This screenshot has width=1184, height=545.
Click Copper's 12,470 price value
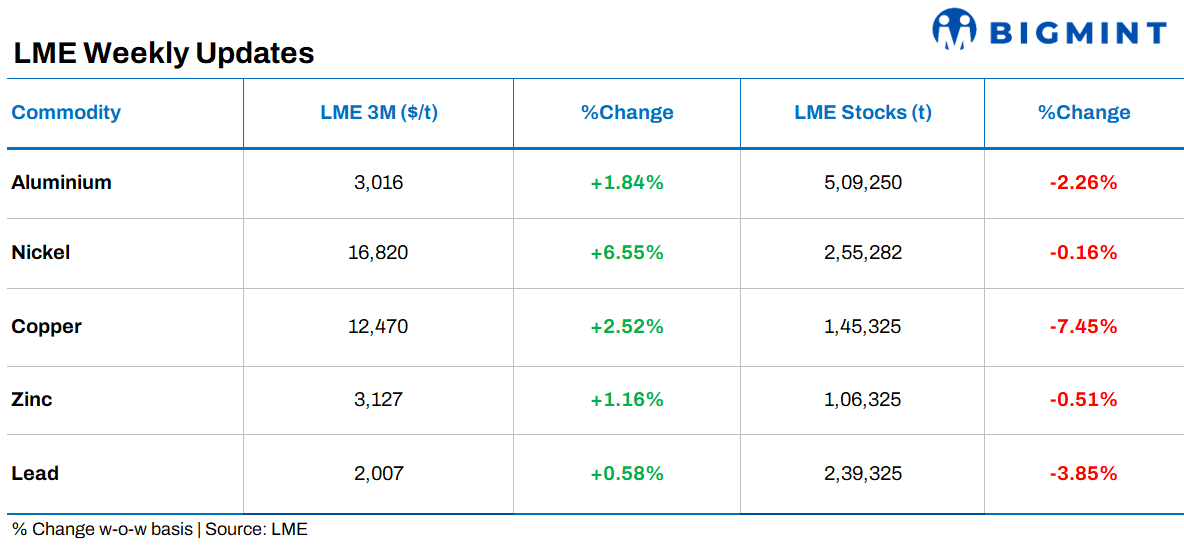379,326
